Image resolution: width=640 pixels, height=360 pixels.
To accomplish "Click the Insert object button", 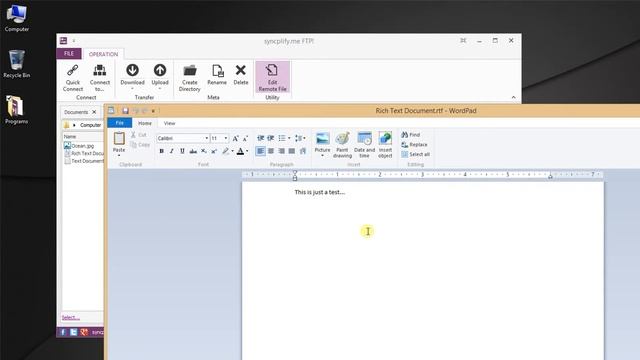I will point(385,144).
